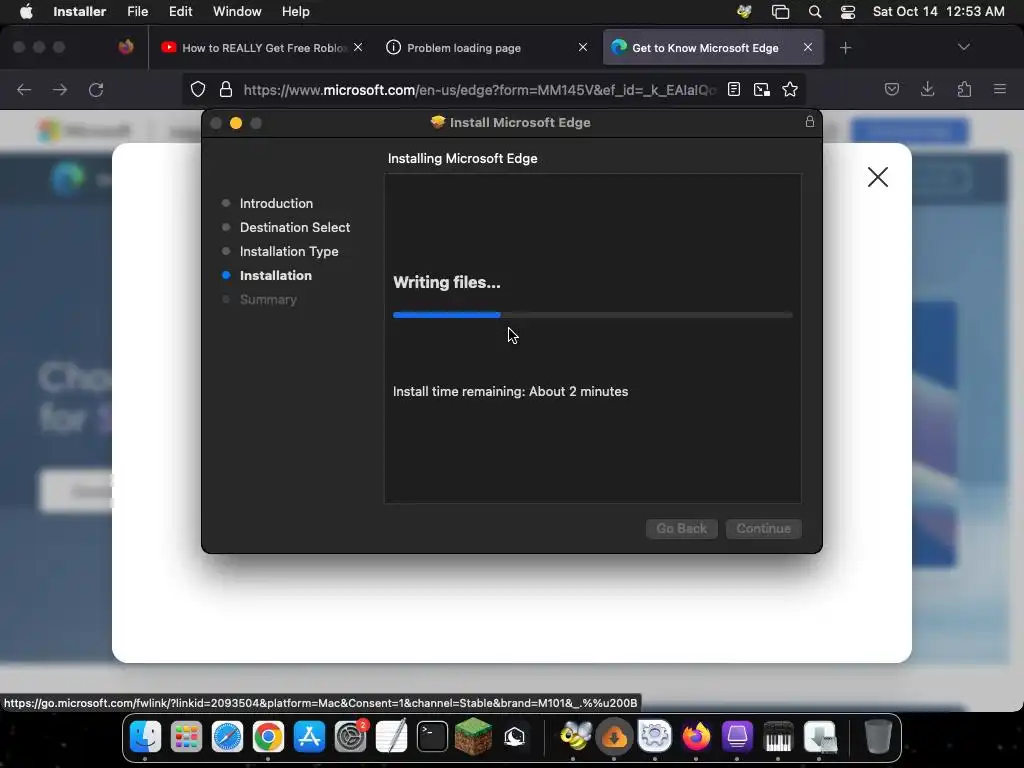1024x768 pixels.
Task: Toggle reader view icon in address bar
Action: coord(733,89)
